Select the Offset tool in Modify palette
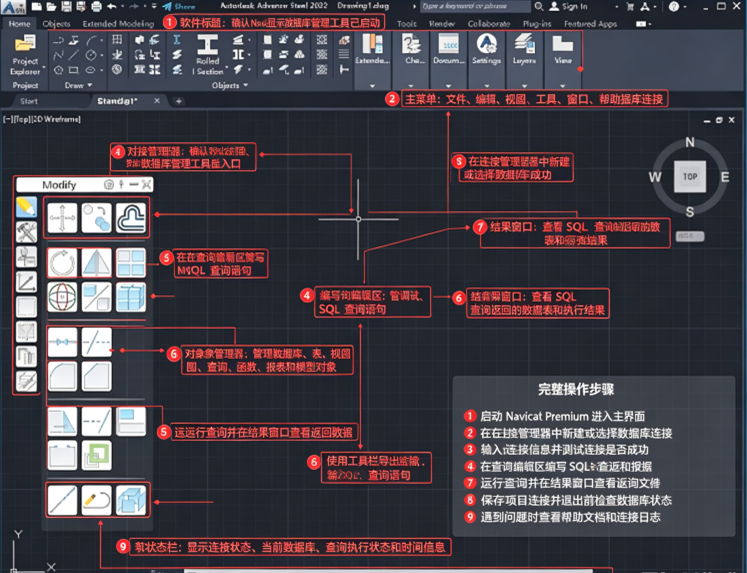The image size is (747, 573). pos(131,218)
